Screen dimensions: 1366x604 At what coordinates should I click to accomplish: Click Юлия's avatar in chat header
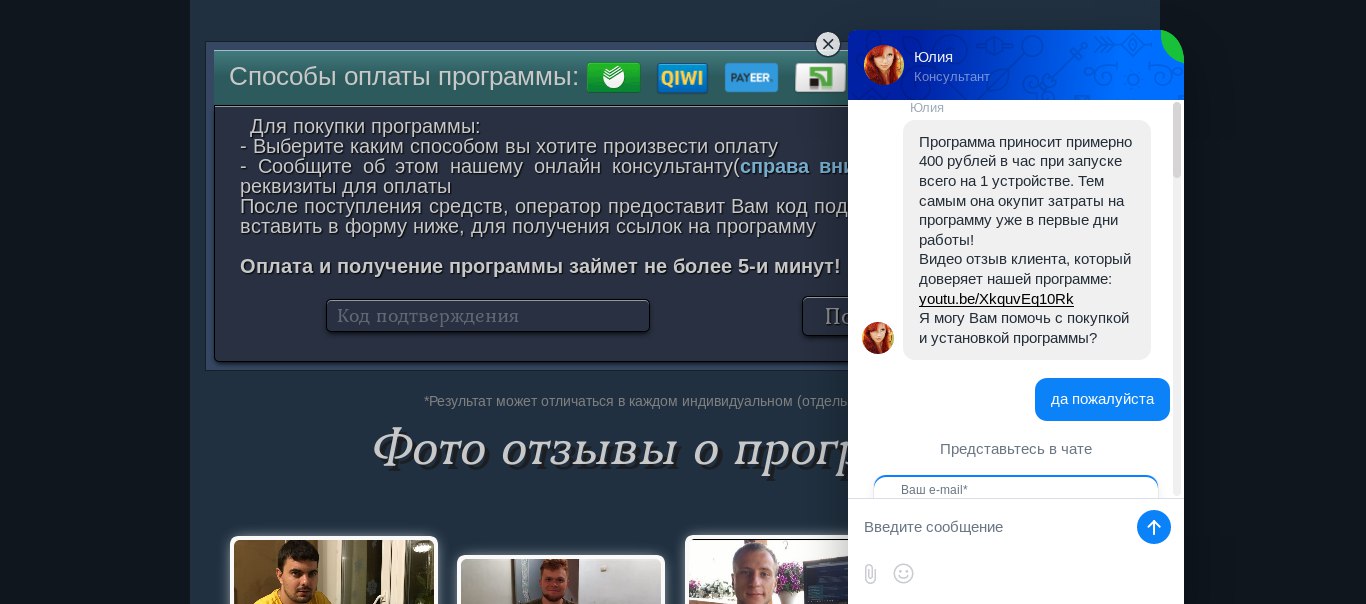click(884, 65)
